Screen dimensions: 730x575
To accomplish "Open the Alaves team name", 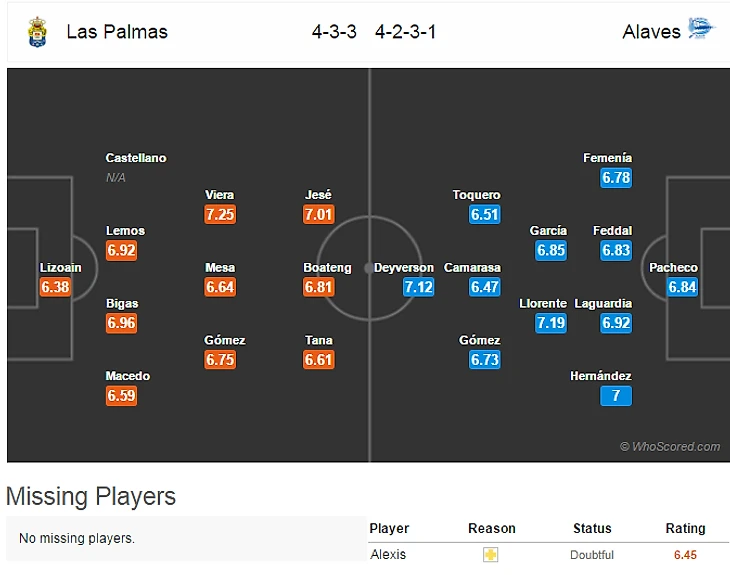I will (x=651, y=31).
